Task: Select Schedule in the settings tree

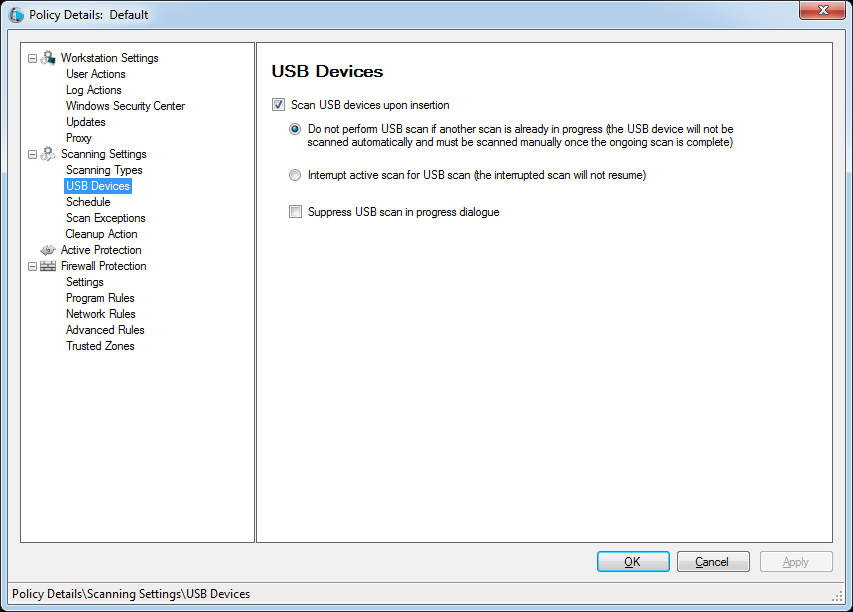Action: [x=88, y=202]
